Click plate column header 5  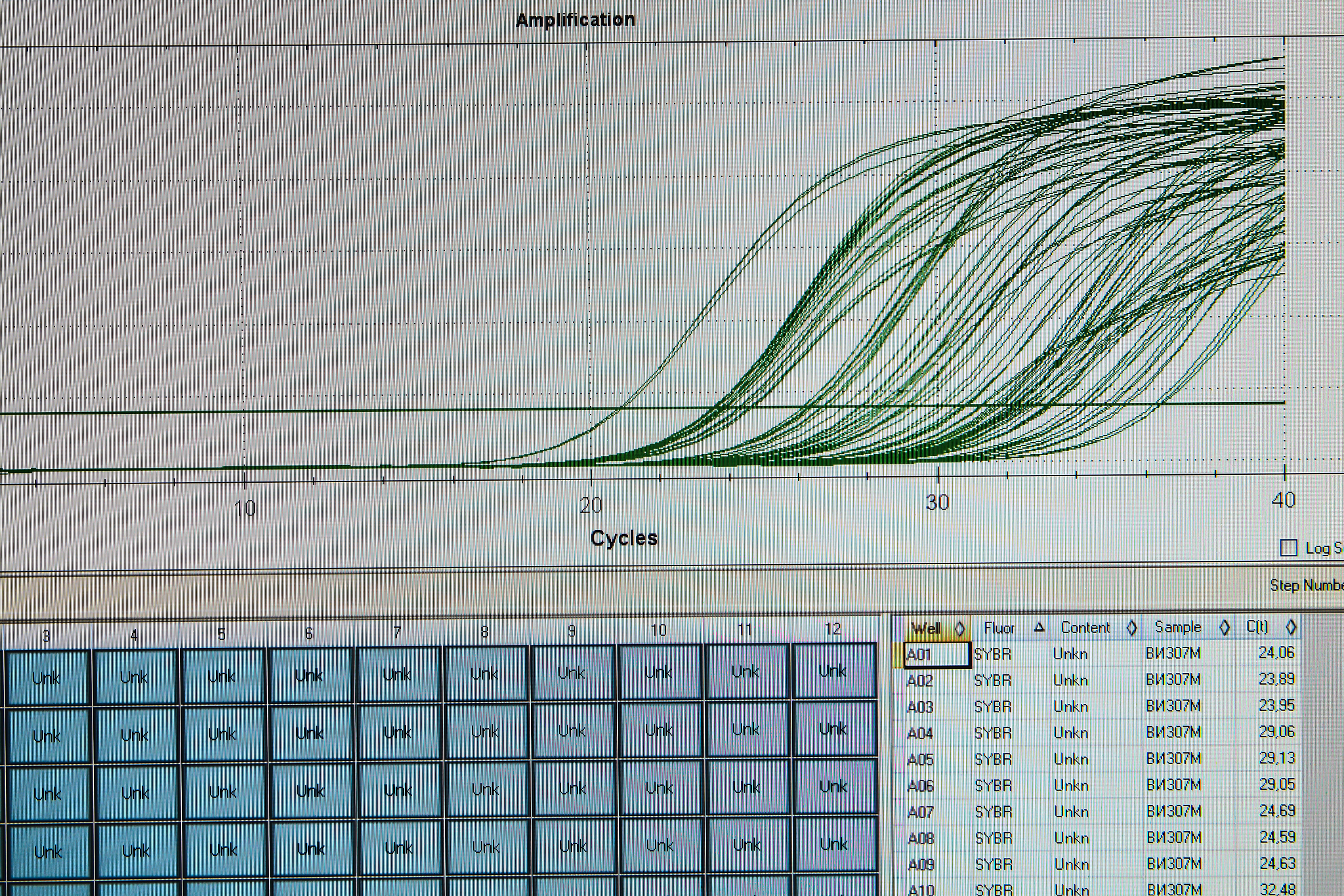(222, 634)
